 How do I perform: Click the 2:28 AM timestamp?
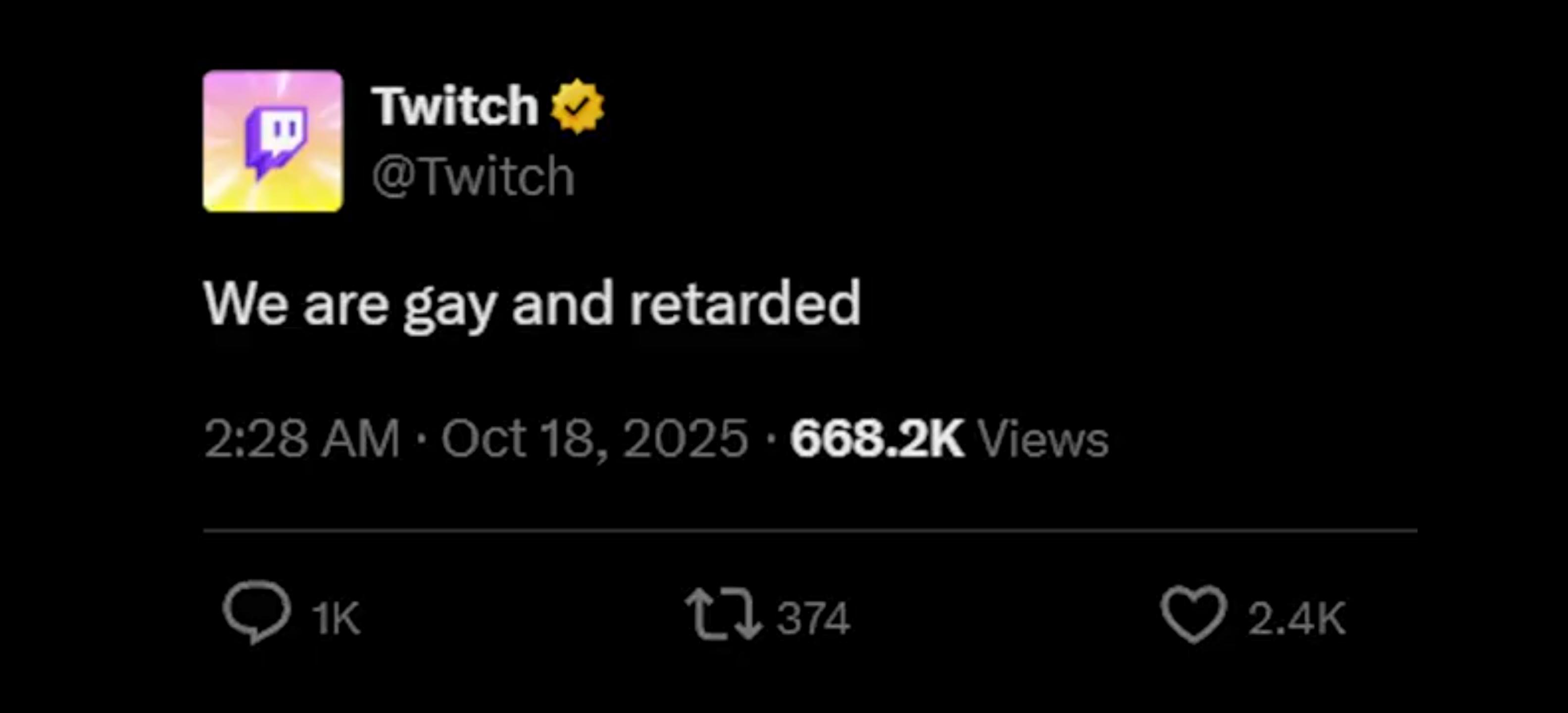tap(302, 439)
